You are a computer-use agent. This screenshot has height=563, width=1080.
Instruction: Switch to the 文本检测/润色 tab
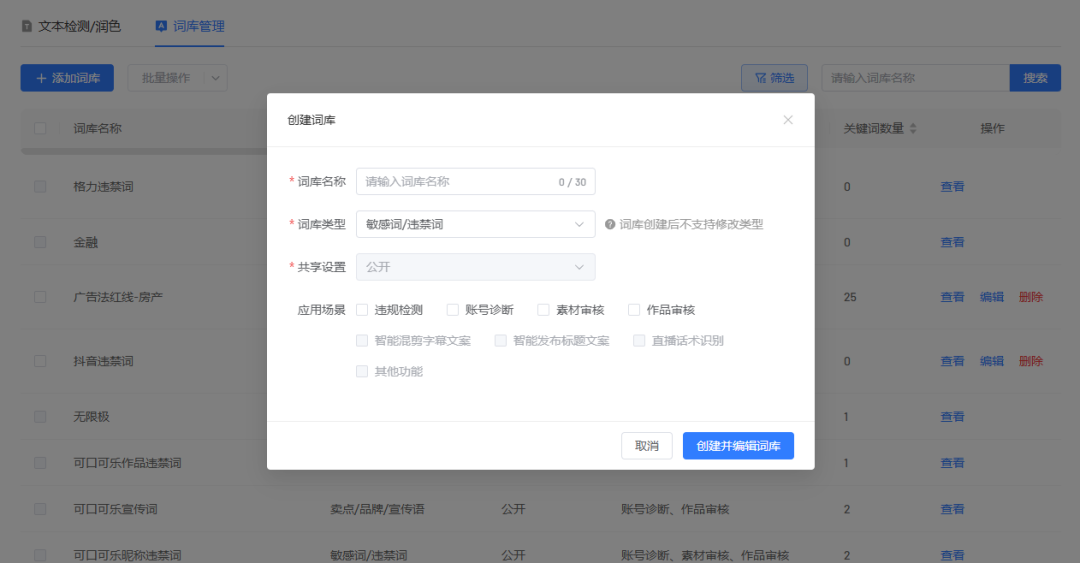pyautogui.click(x=71, y=26)
